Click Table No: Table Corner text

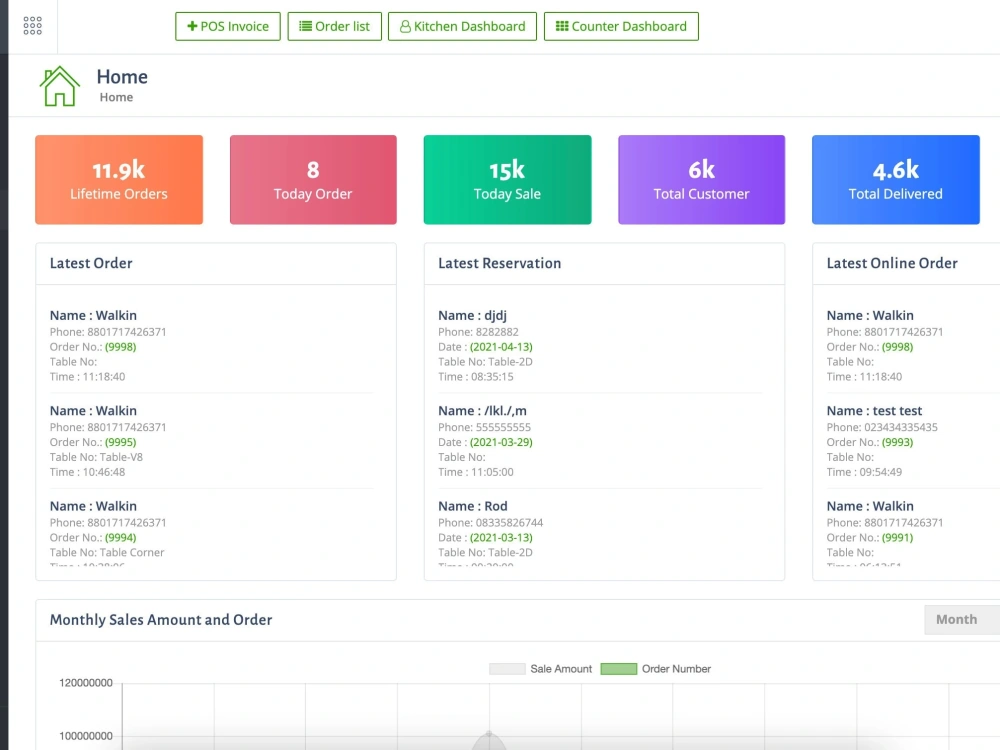(x=107, y=552)
